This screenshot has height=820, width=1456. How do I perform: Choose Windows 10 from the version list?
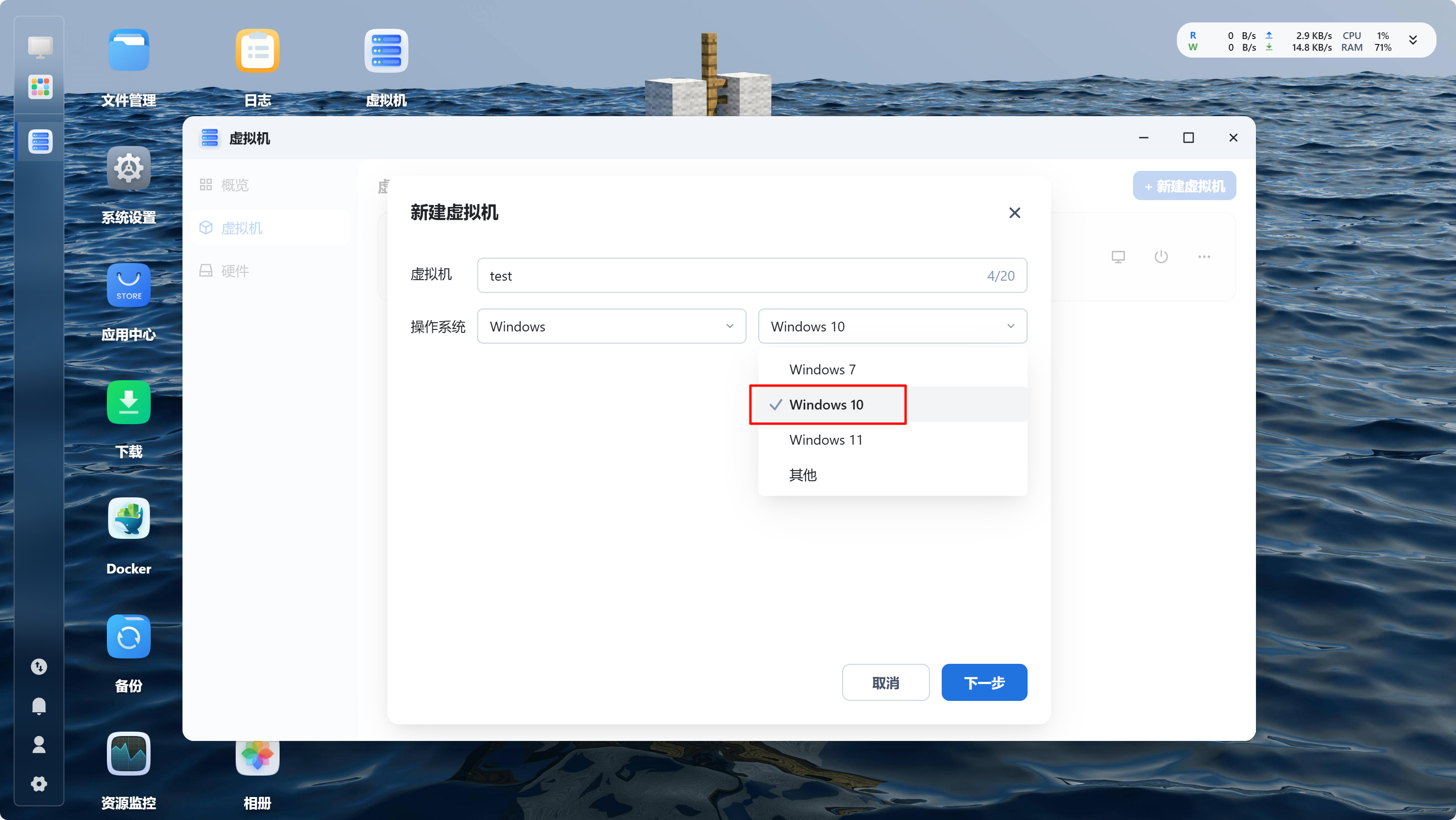pyautogui.click(x=892, y=404)
